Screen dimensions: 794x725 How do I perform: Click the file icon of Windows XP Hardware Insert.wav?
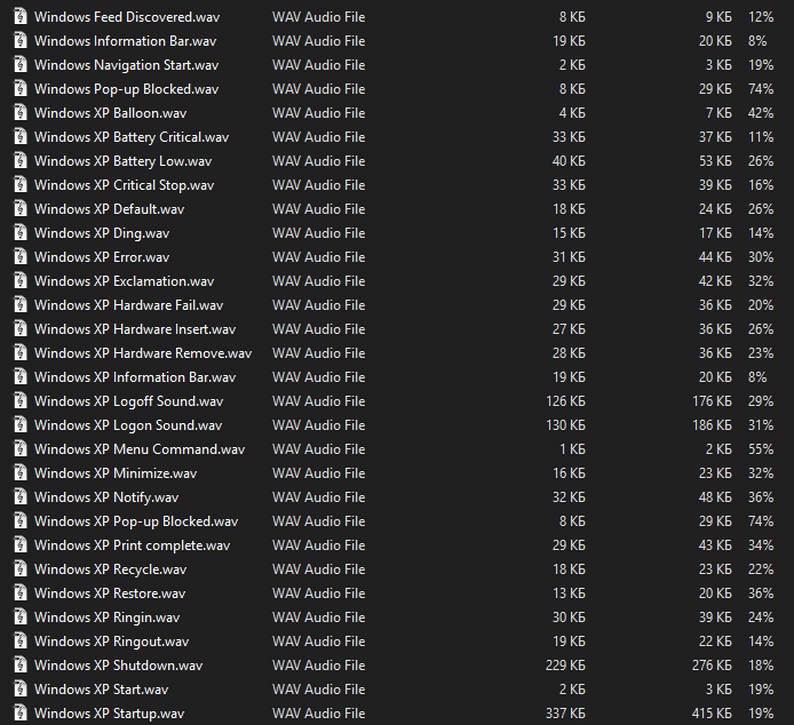click(20, 329)
